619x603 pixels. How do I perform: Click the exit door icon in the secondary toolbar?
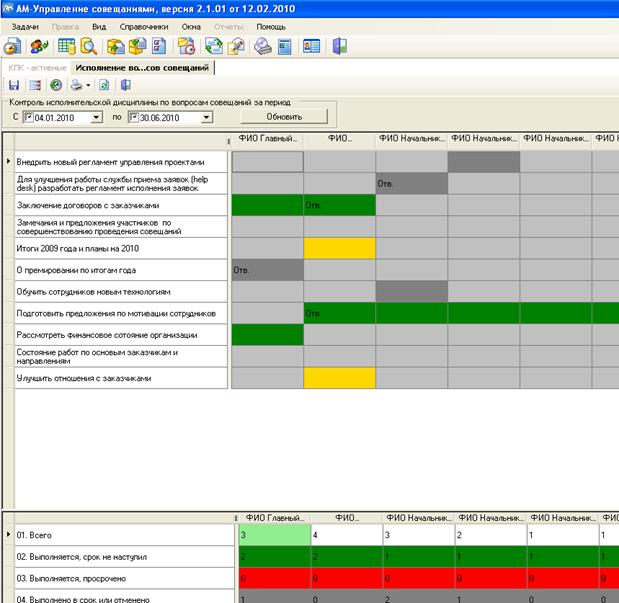[125, 86]
